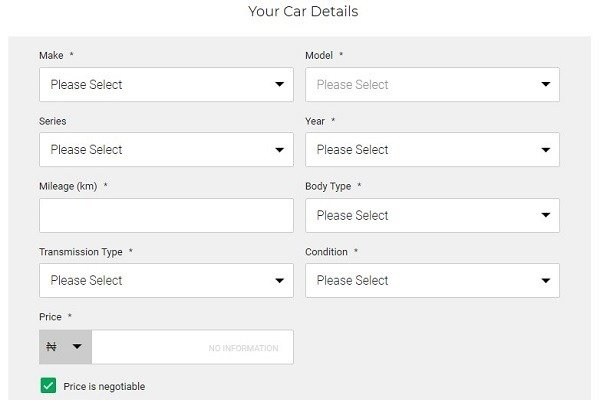
Task: Click the arrow icon in Series field
Action: pyautogui.click(x=279, y=150)
